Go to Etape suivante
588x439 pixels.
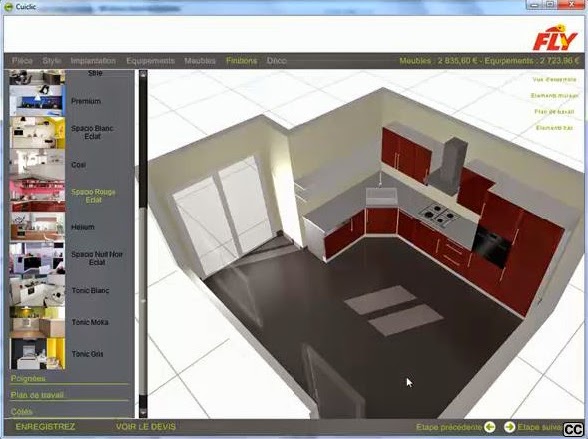pyautogui.click(x=540, y=427)
